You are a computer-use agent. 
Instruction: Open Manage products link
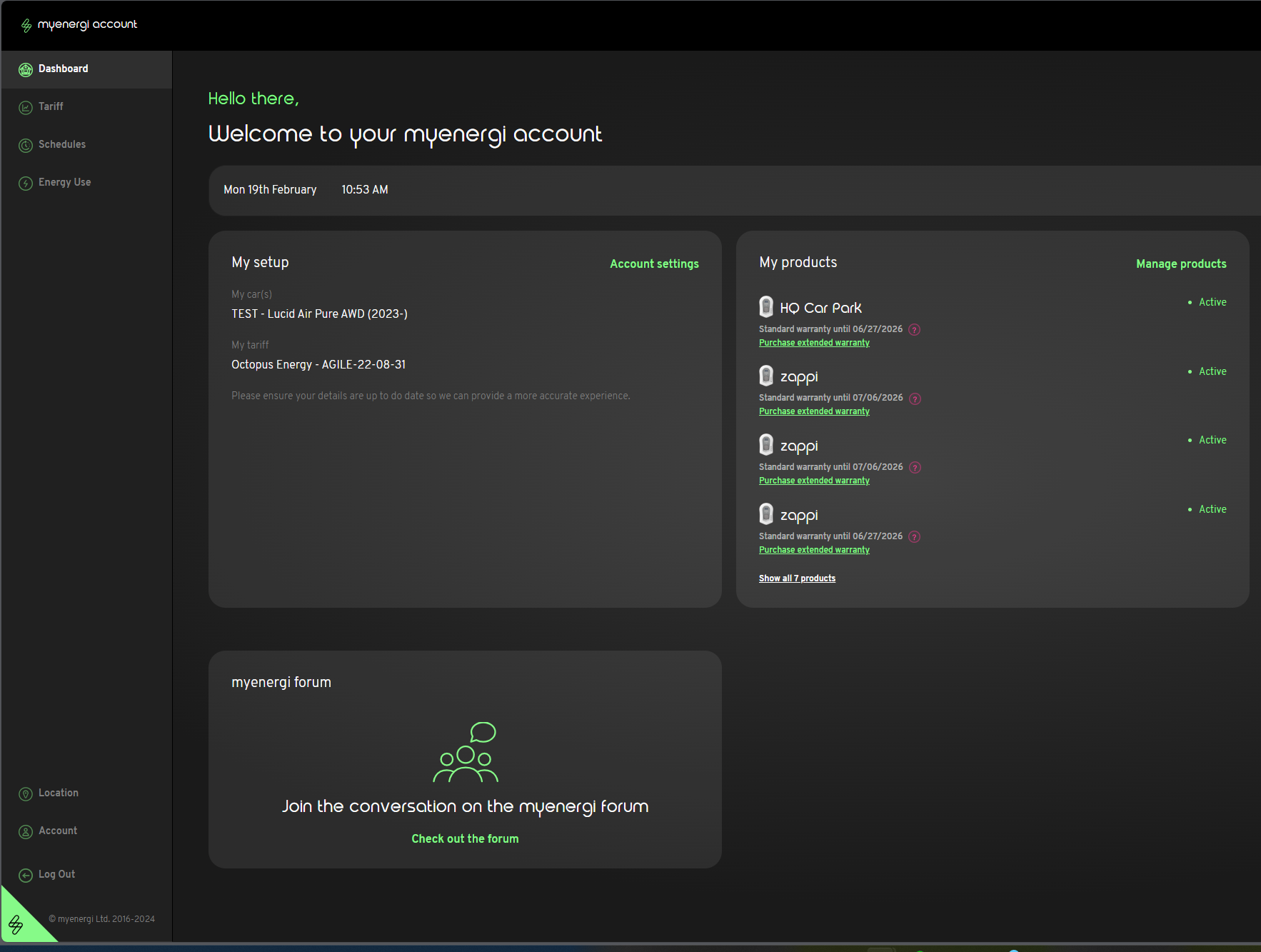[1181, 264]
